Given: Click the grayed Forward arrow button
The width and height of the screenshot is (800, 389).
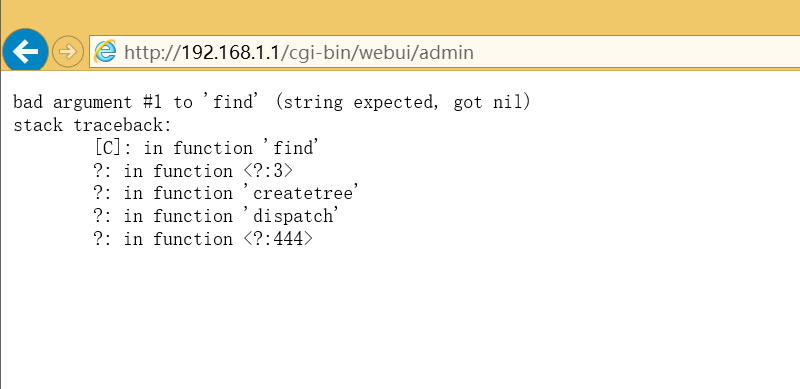Looking at the screenshot, I should pos(68,52).
